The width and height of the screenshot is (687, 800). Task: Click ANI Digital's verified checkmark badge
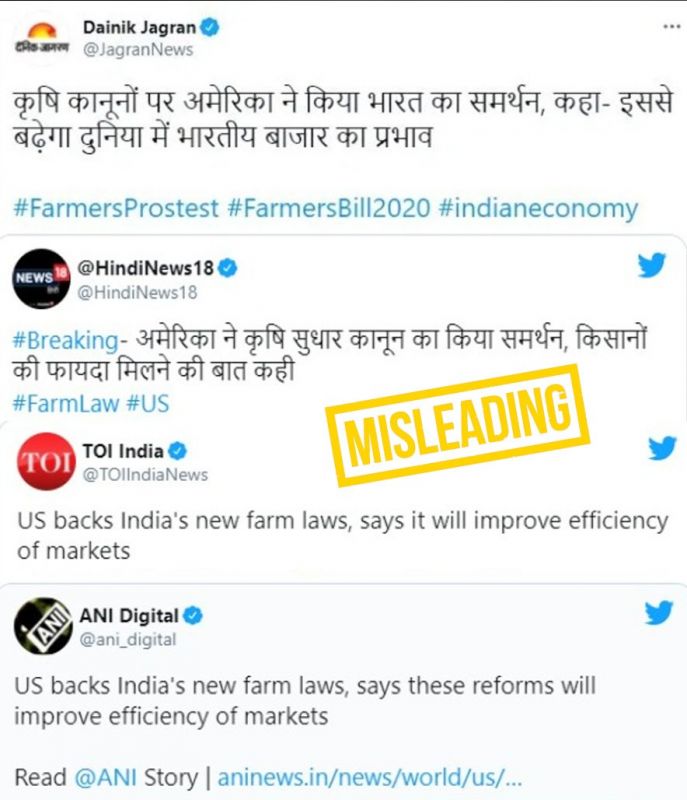193,616
